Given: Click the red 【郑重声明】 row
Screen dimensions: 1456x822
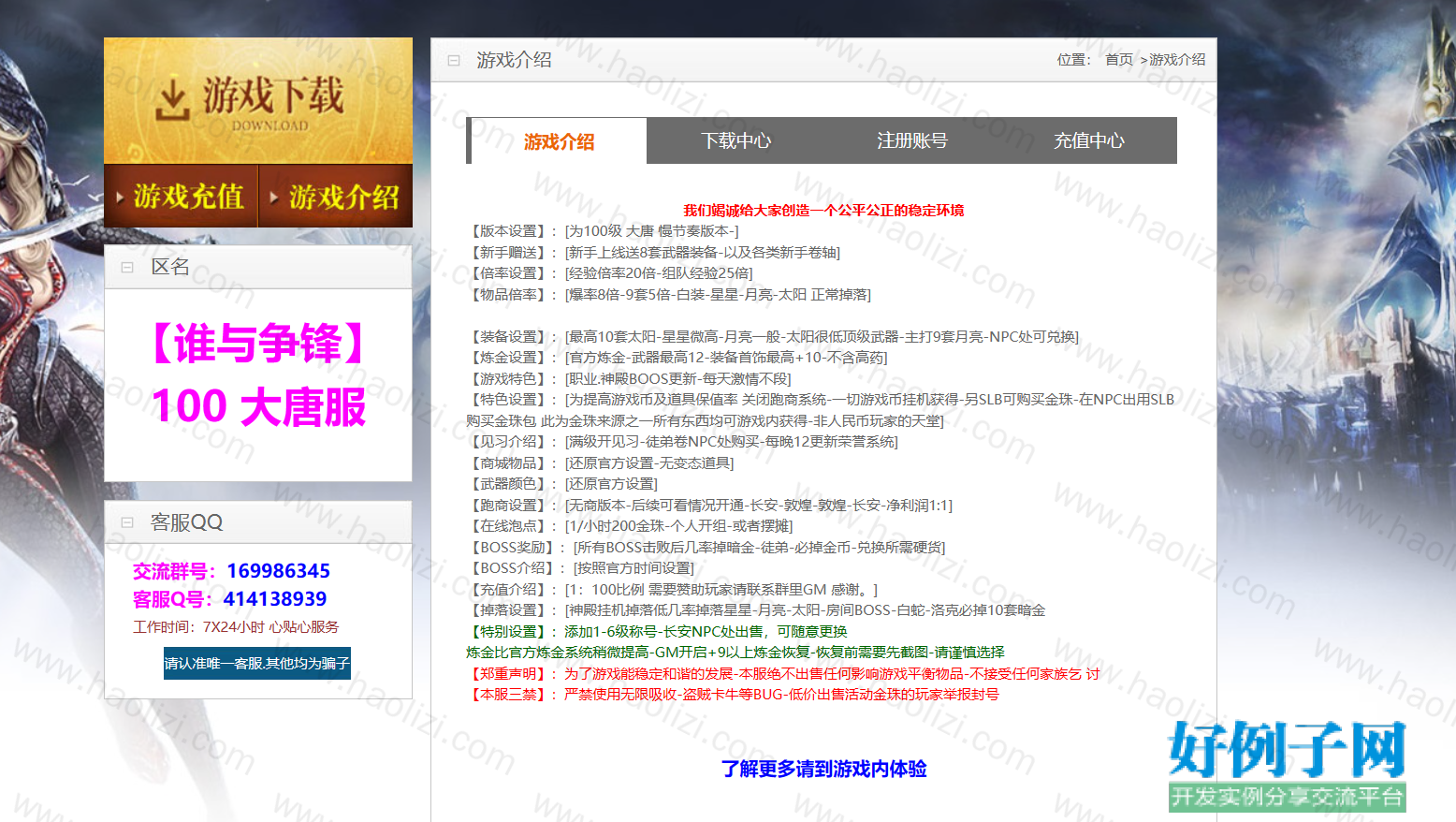Looking at the screenshot, I should click(x=783, y=674).
